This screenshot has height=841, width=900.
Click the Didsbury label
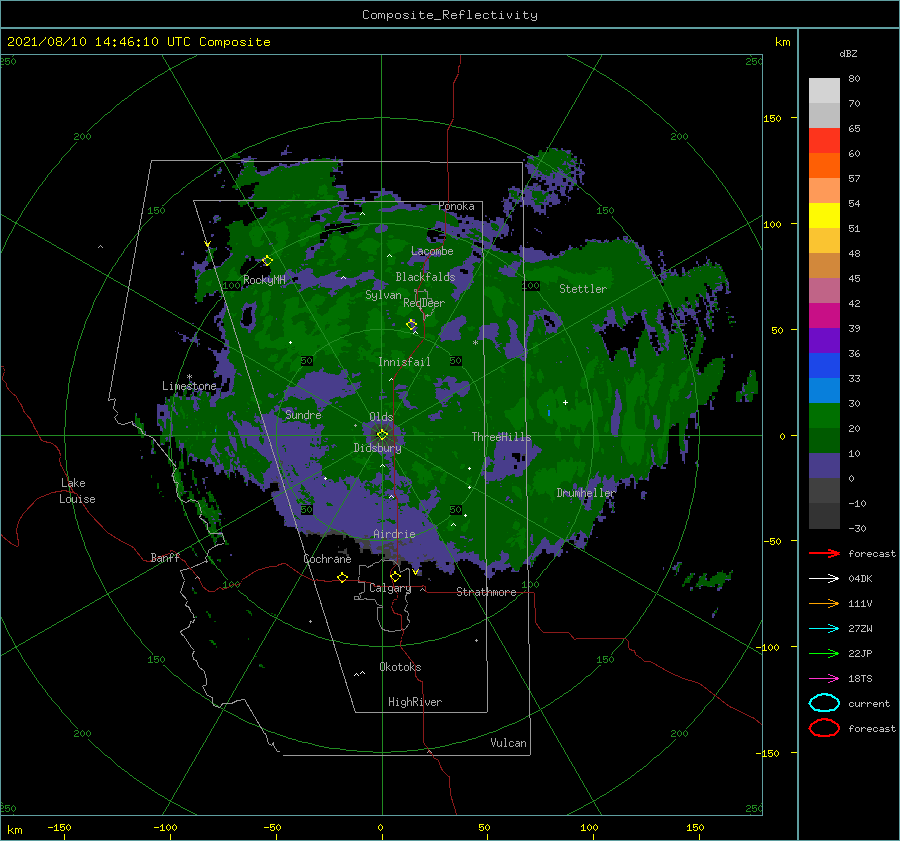(x=377, y=448)
